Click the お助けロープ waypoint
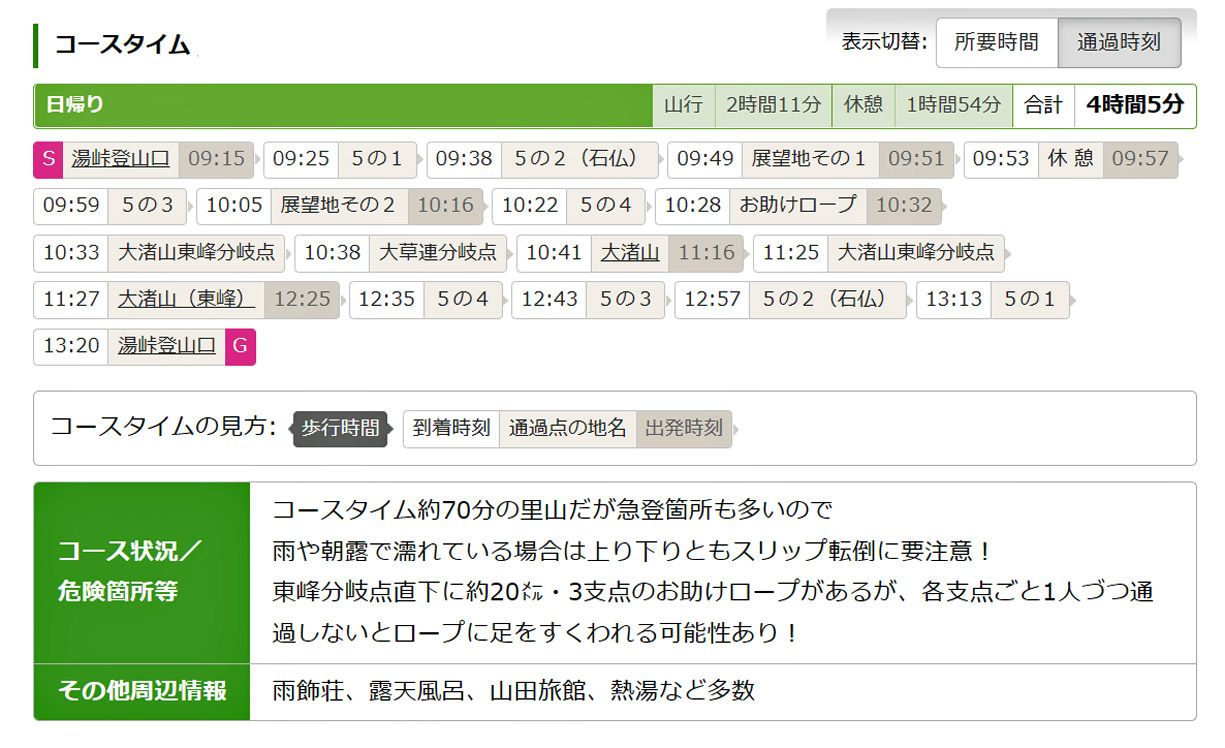Screen dimensions: 1225x748 pos(797,206)
